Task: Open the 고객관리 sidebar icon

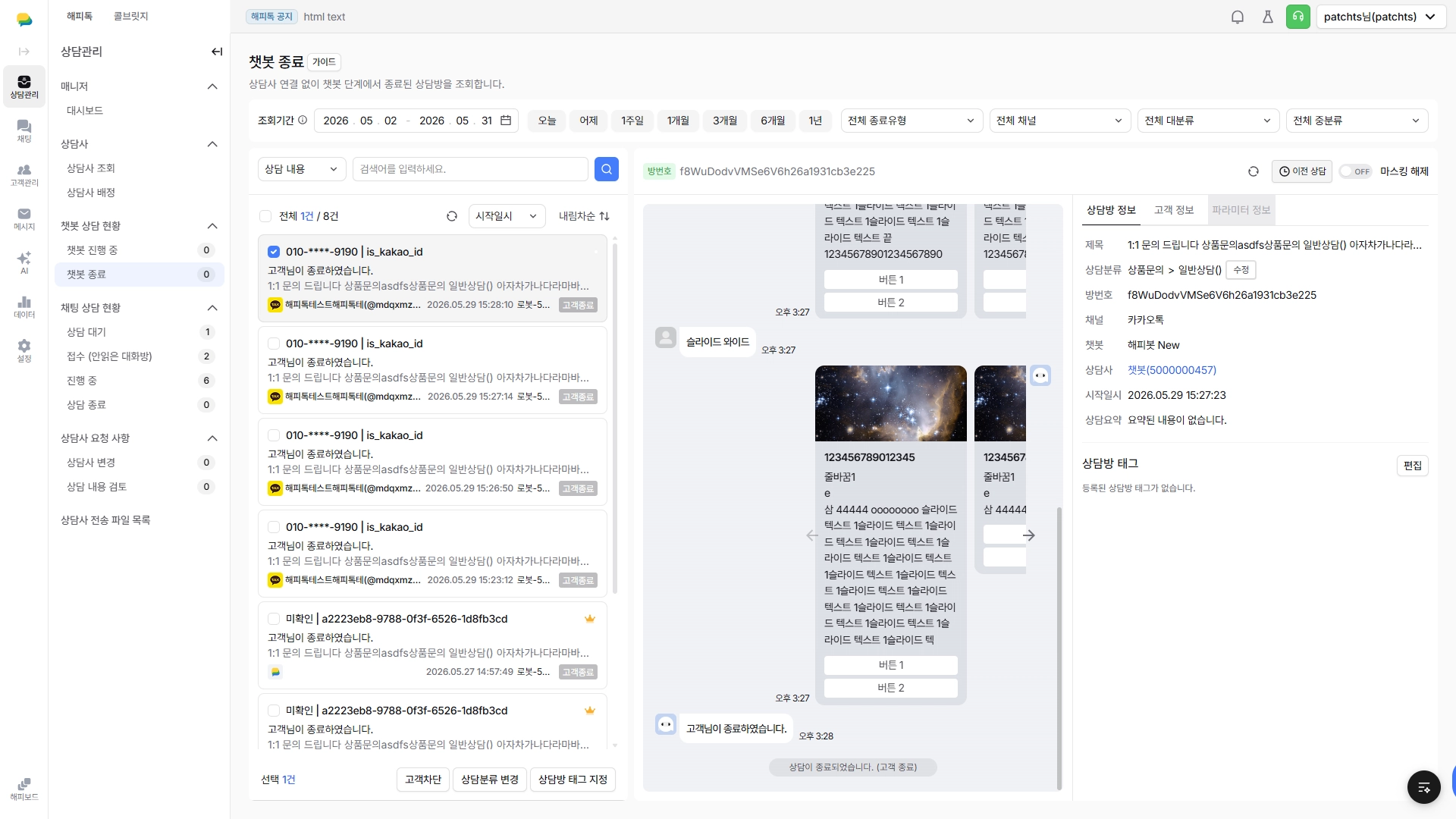Action: pyautogui.click(x=24, y=175)
